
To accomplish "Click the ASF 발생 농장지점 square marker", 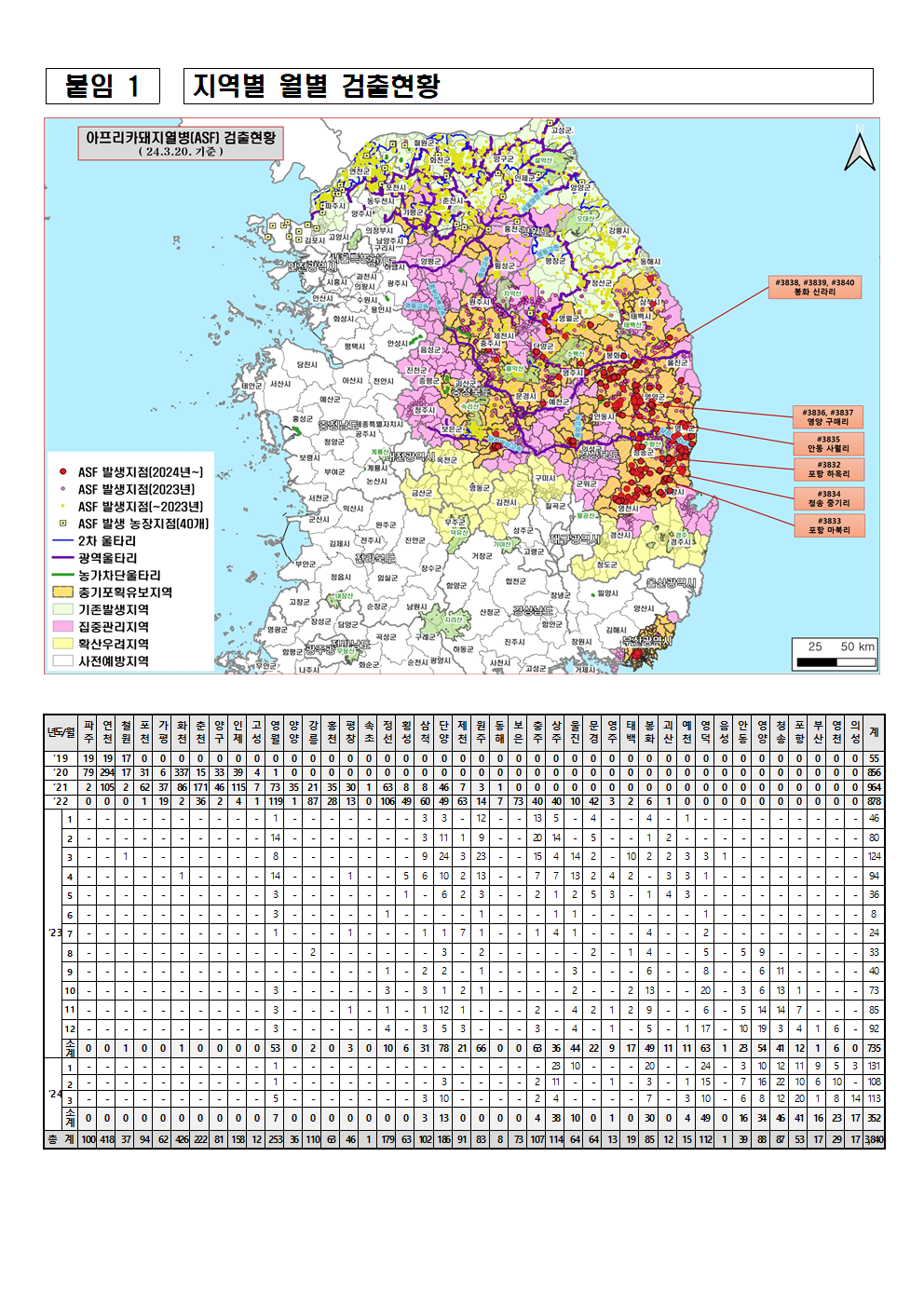I will click(62, 524).
